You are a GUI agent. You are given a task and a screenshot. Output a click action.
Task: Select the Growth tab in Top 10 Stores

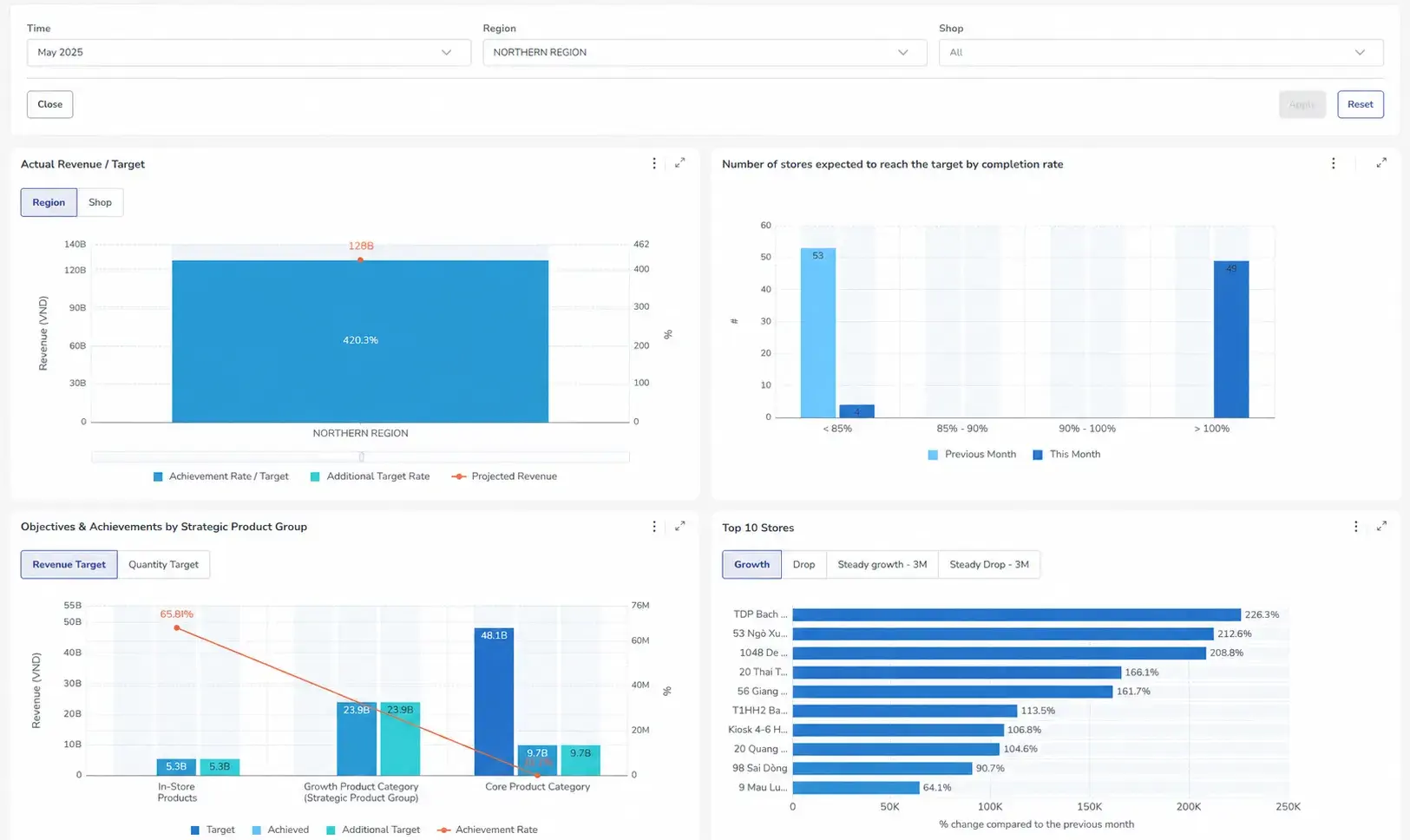pos(751,564)
